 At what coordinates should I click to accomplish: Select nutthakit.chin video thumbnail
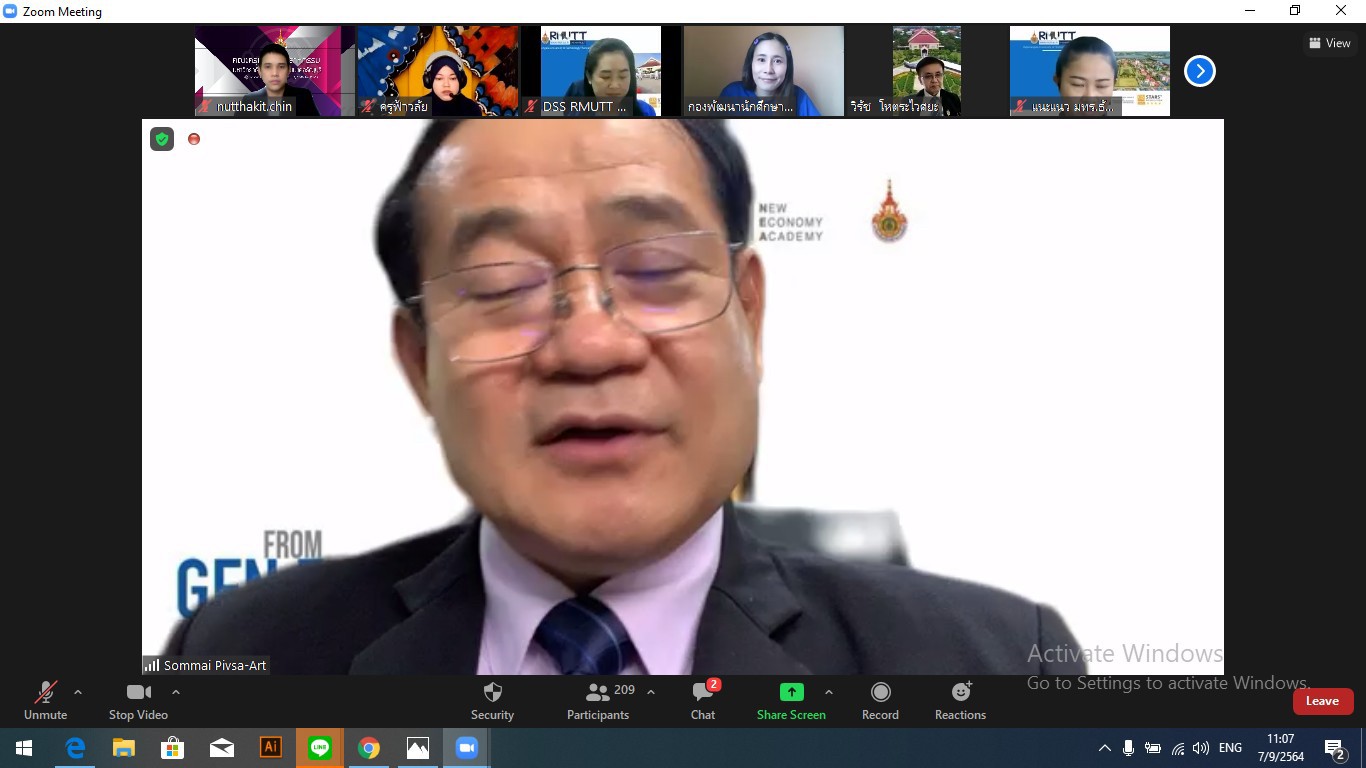[x=275, y=71]
